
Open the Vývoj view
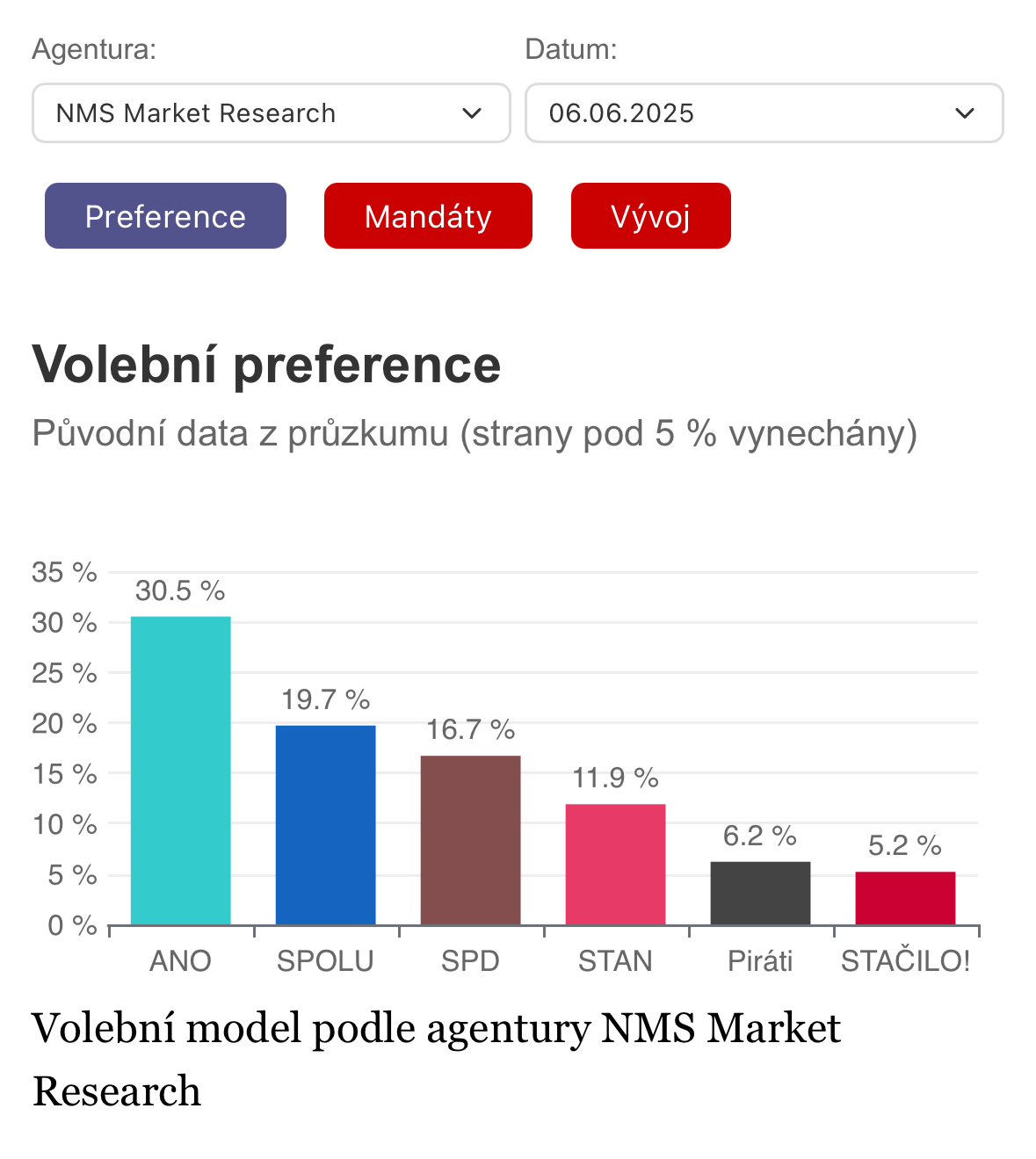[650, 216]
